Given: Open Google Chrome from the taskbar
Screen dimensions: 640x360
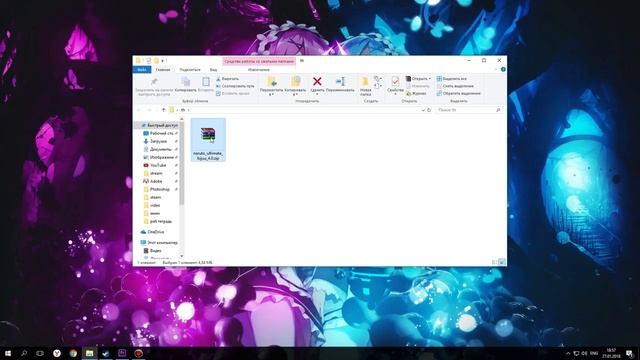Looking at the screenshot, I should coord(73,353).
